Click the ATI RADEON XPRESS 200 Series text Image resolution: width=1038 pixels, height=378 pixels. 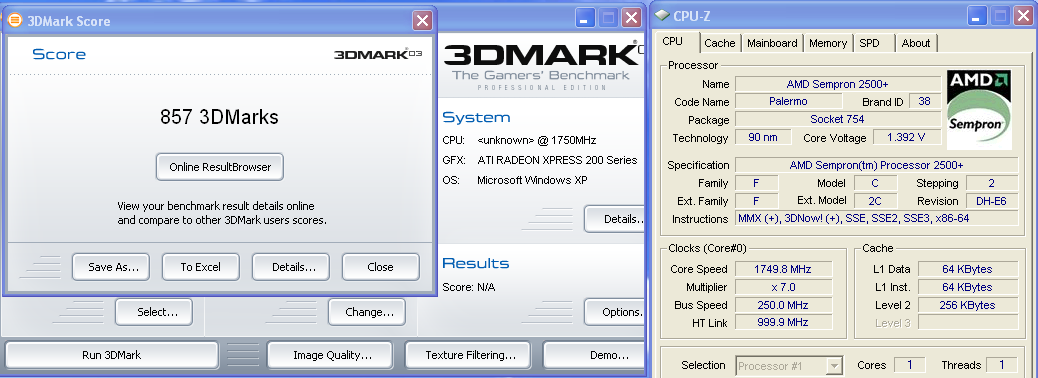pyautogui.click(x=557, y=160)
